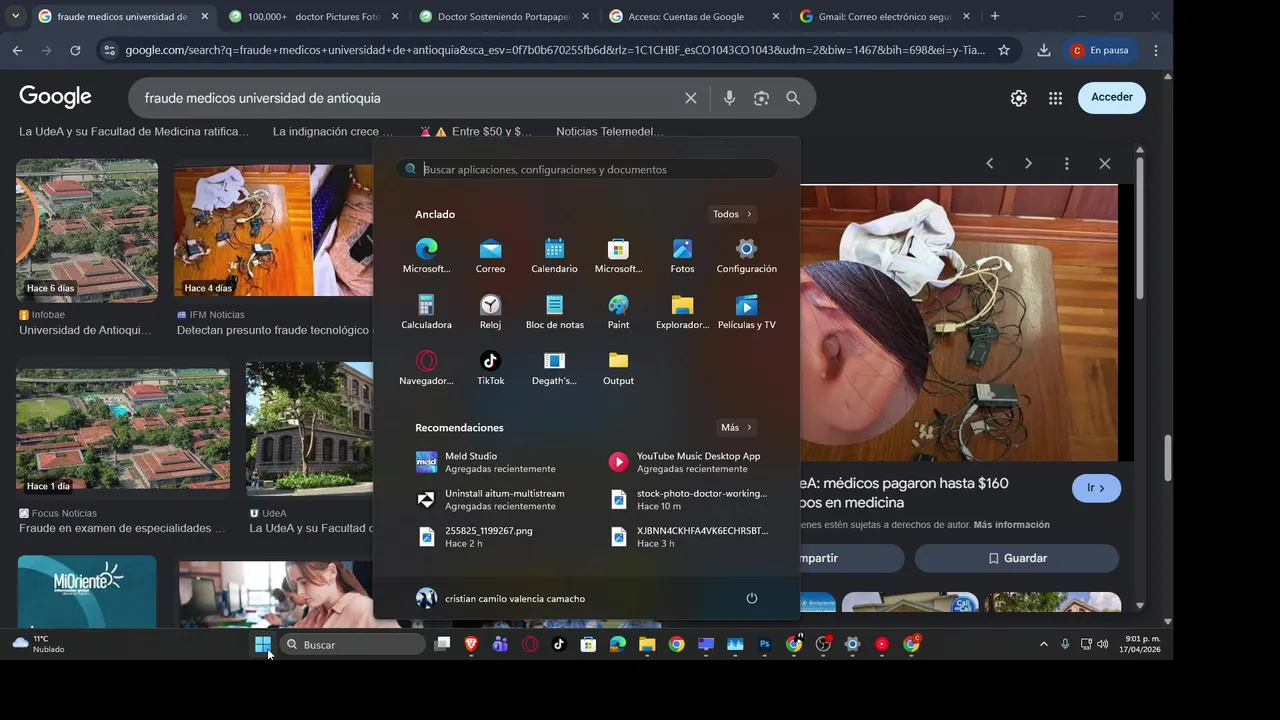Image resolution: width=1280 pixels, height=720 pixels.
Task: Open recent file XJBNN4CKHFA4VK6ECHRSBT
Action: point(688,536)
